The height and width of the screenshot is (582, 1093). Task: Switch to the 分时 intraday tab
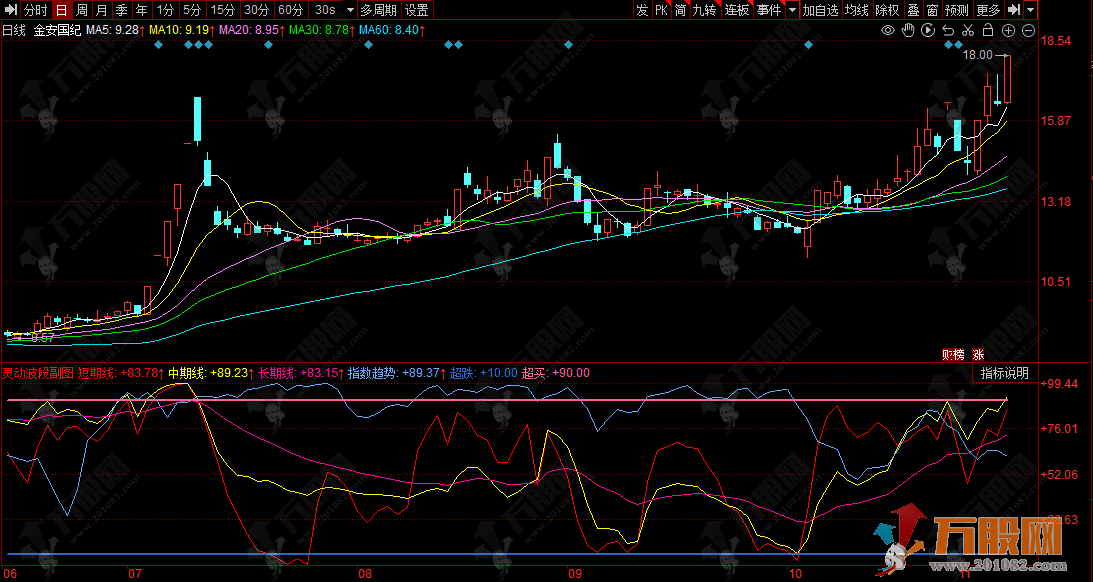coord(35,10)
